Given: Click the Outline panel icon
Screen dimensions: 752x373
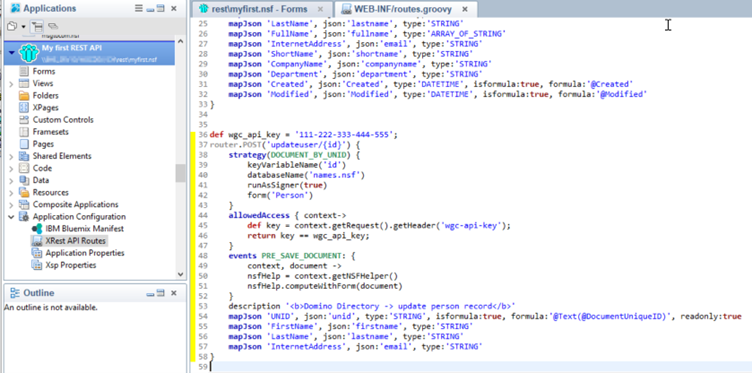Looking at the screenshot, I should pos(15,293).
